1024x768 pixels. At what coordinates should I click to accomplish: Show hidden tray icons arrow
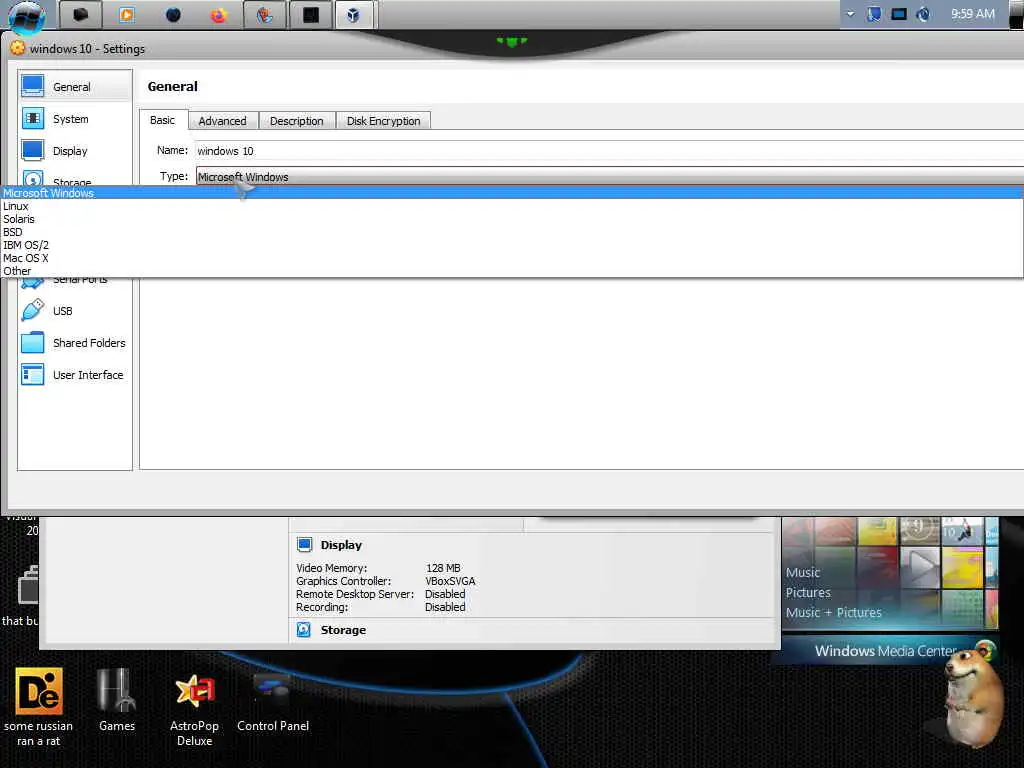tap(850, 14)
